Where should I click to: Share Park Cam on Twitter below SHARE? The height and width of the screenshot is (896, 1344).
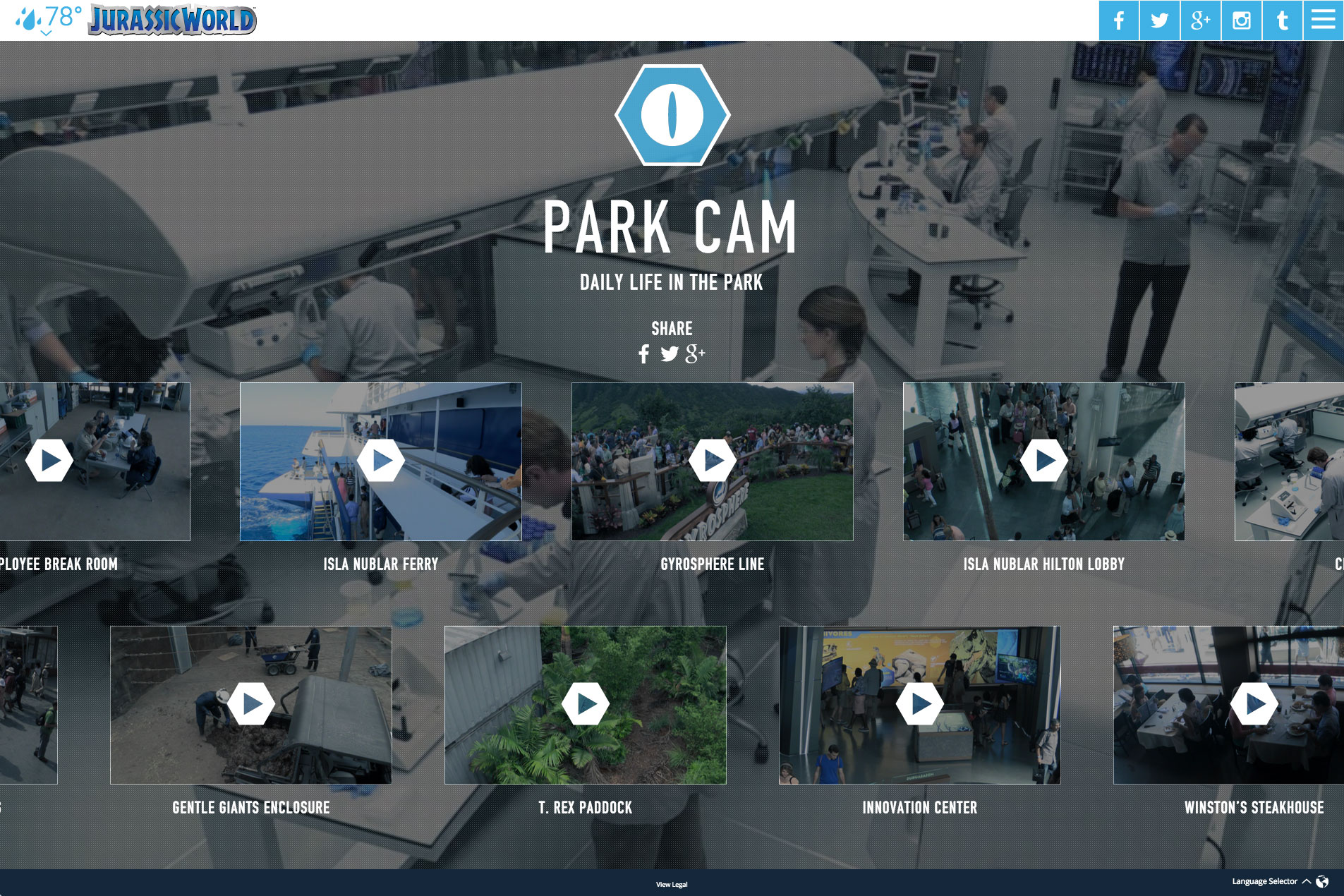coord(670,354)
